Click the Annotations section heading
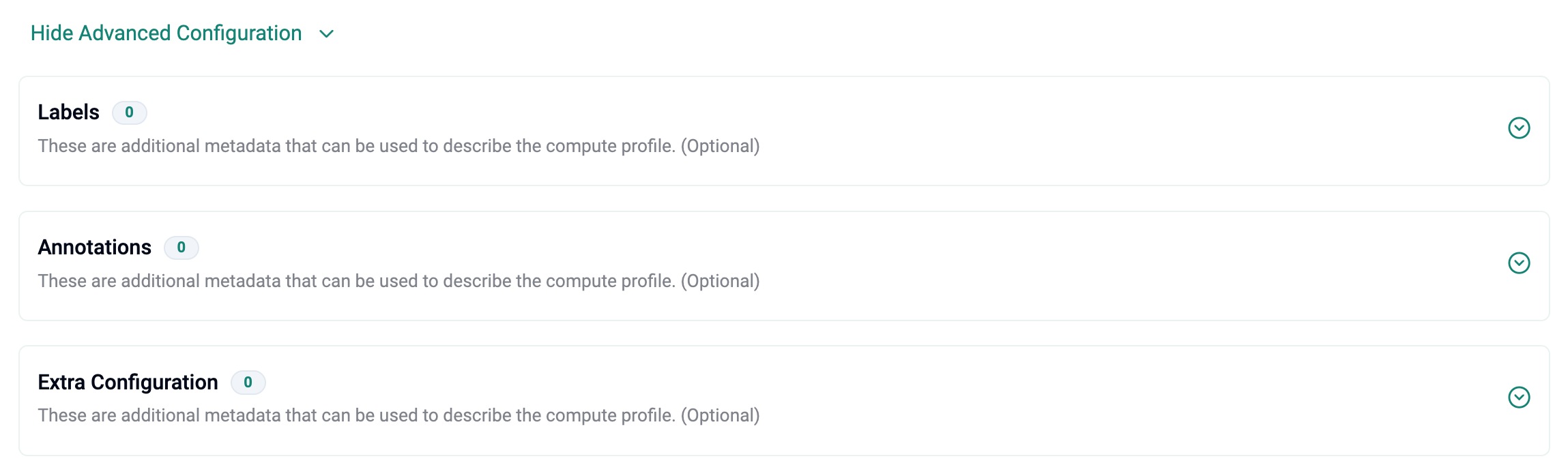 (94, 248)
